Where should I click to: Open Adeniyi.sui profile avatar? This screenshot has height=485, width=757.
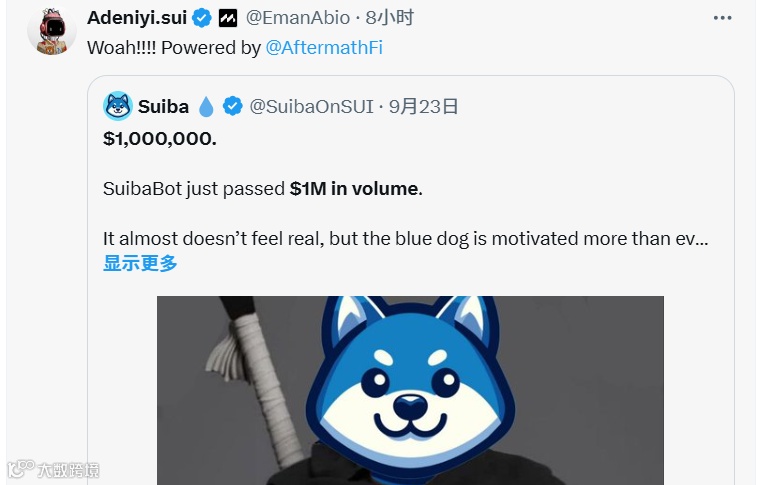52,31
